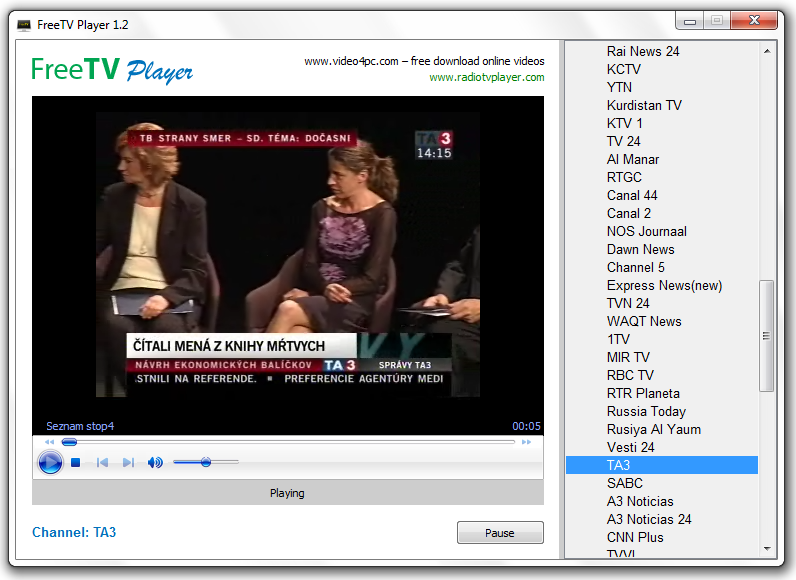Select Rai News 24 channel
This screenshot has width=796, height=580.
661,51
